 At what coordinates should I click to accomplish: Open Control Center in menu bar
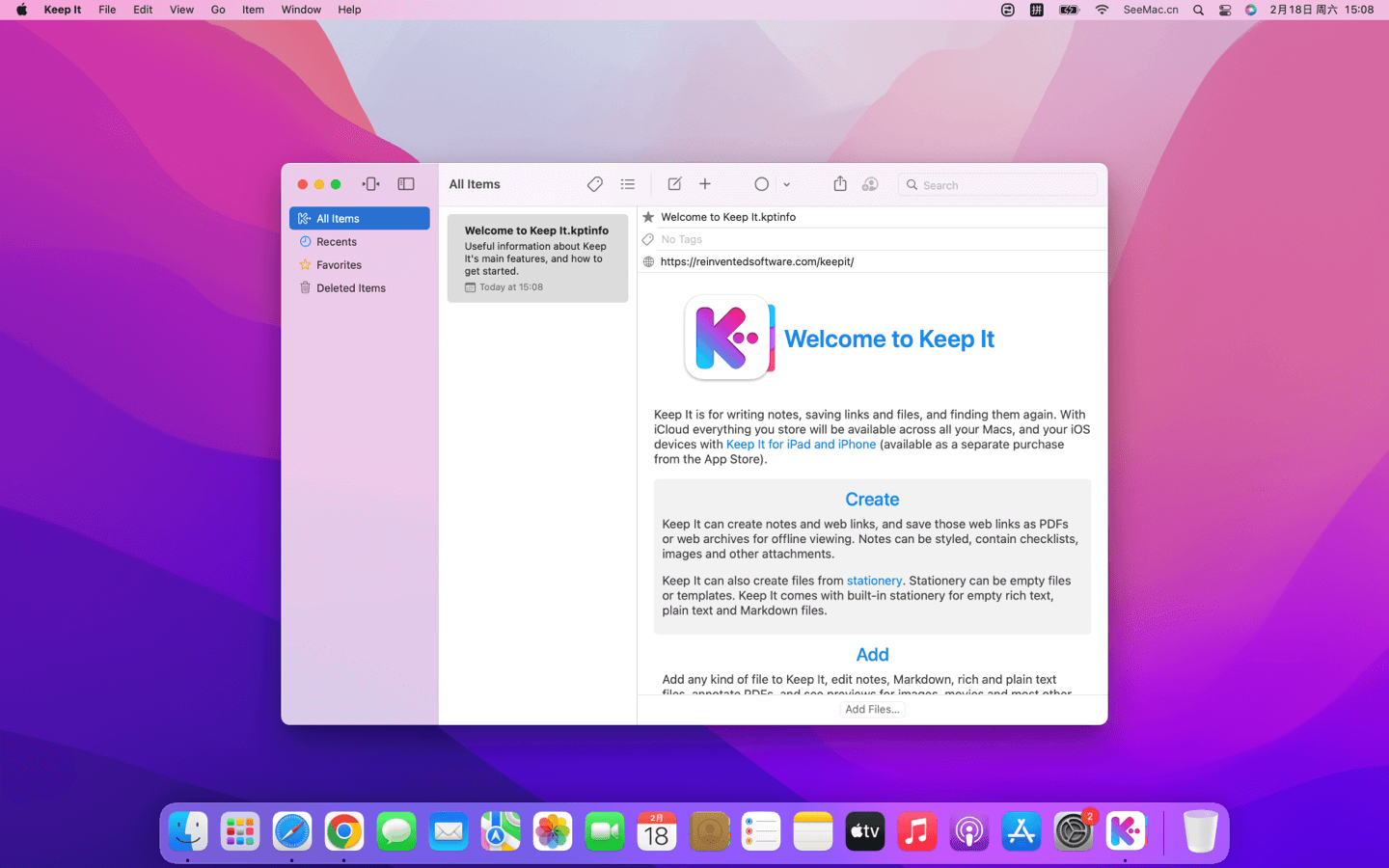coord(1225,10)
